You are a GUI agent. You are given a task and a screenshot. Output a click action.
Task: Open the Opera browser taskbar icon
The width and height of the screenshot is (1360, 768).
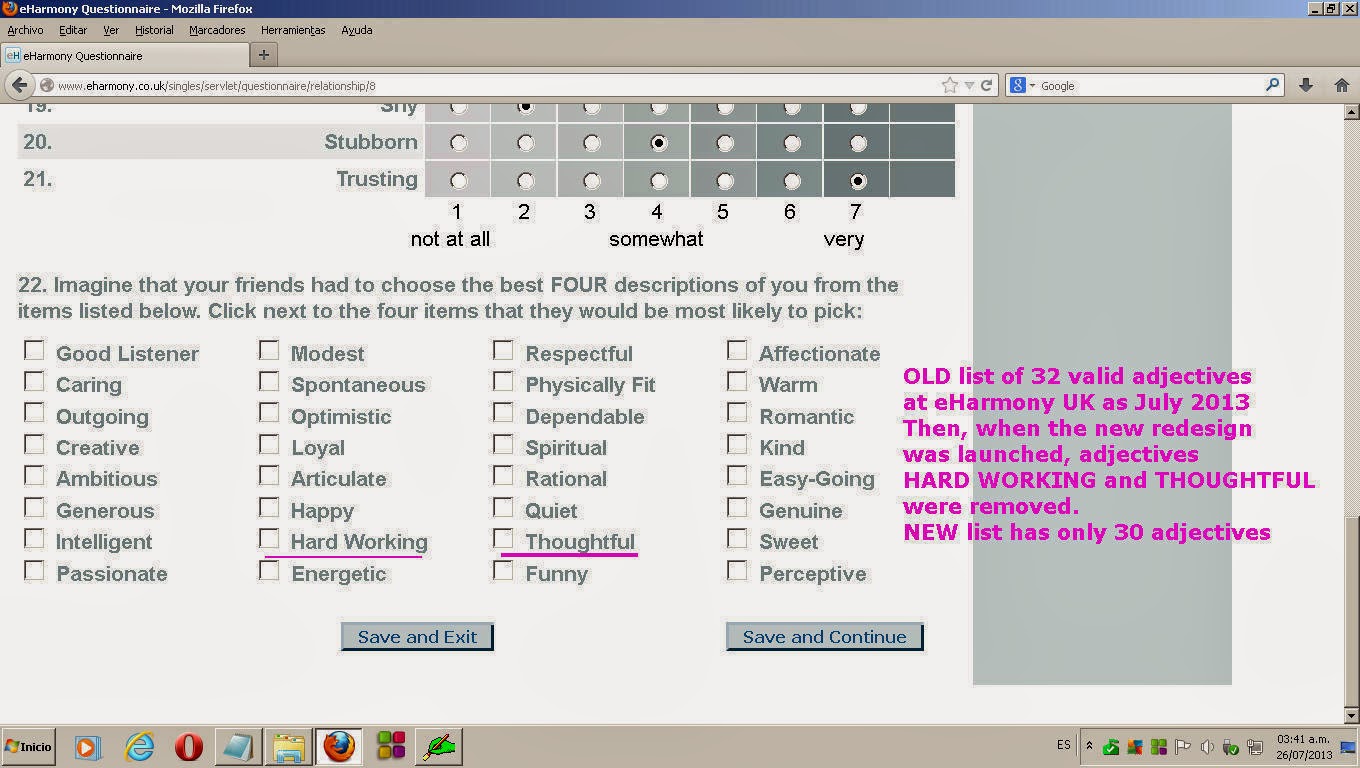coord(189,747)
